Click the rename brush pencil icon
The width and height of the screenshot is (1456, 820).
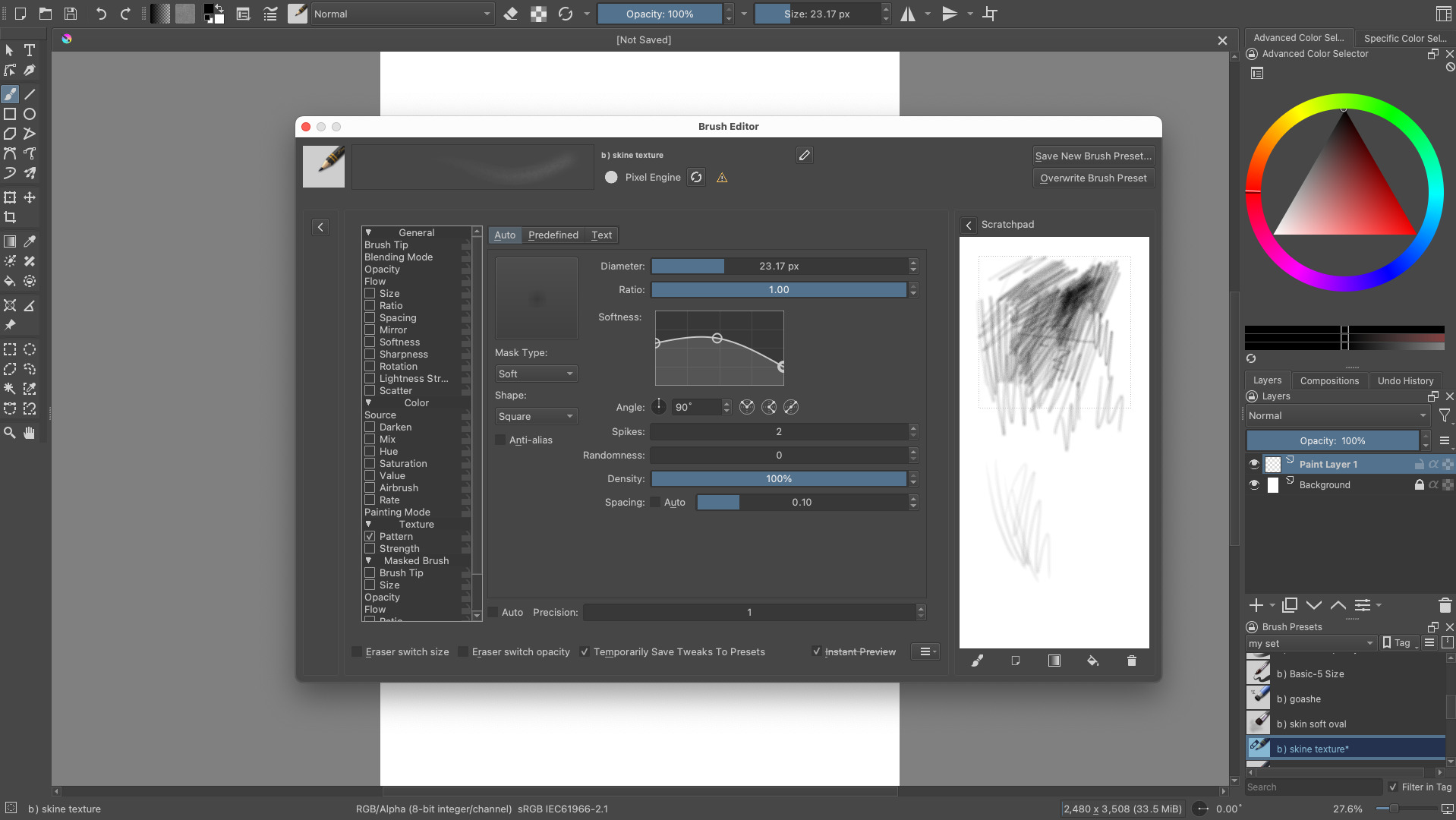pos(804,156)
